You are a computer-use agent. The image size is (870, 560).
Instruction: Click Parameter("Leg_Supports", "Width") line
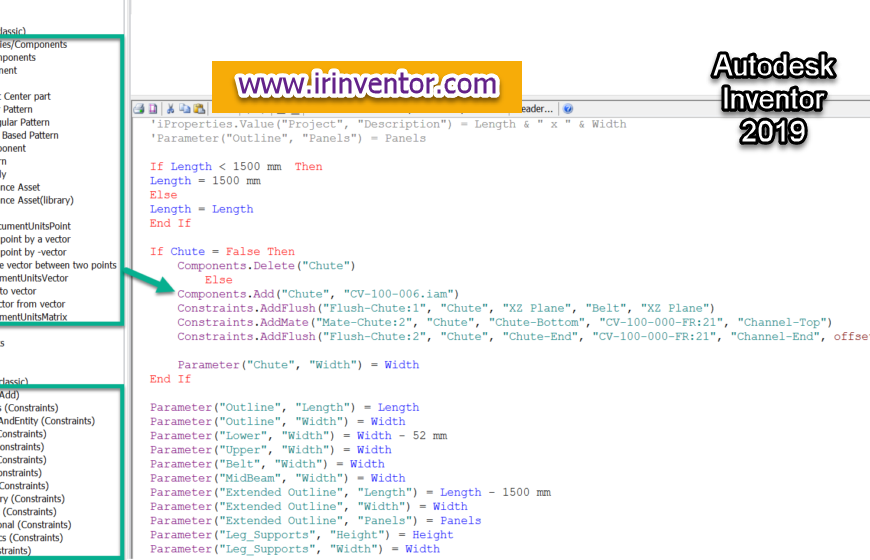point(295,549)
